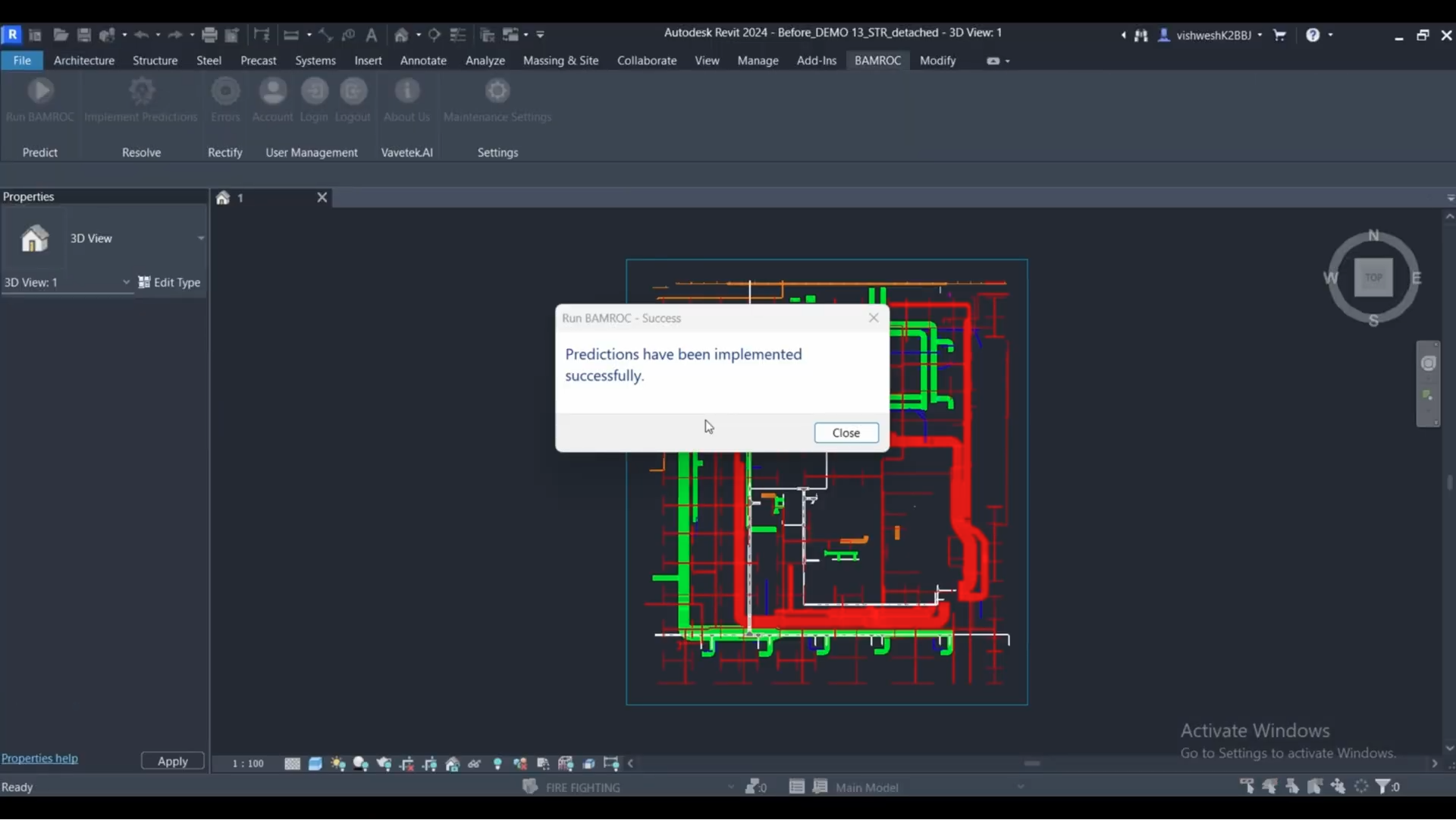Screen dimensions: 1456x820
Task: Open the Collaborate ribbon tab
Action: [x=646, y=60]
